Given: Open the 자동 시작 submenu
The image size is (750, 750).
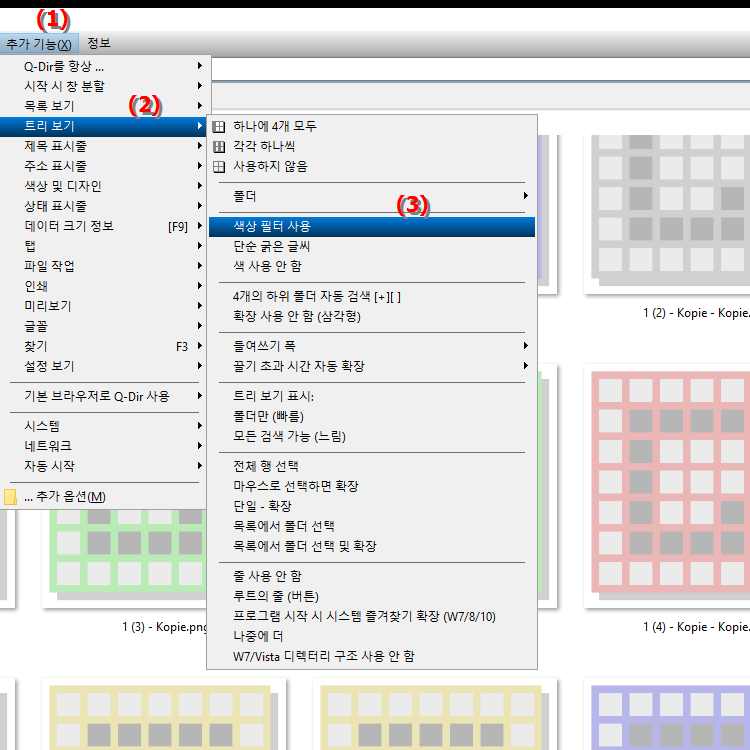Looking at the screenshot, I should pyautogui.click(x=103, y=466).
